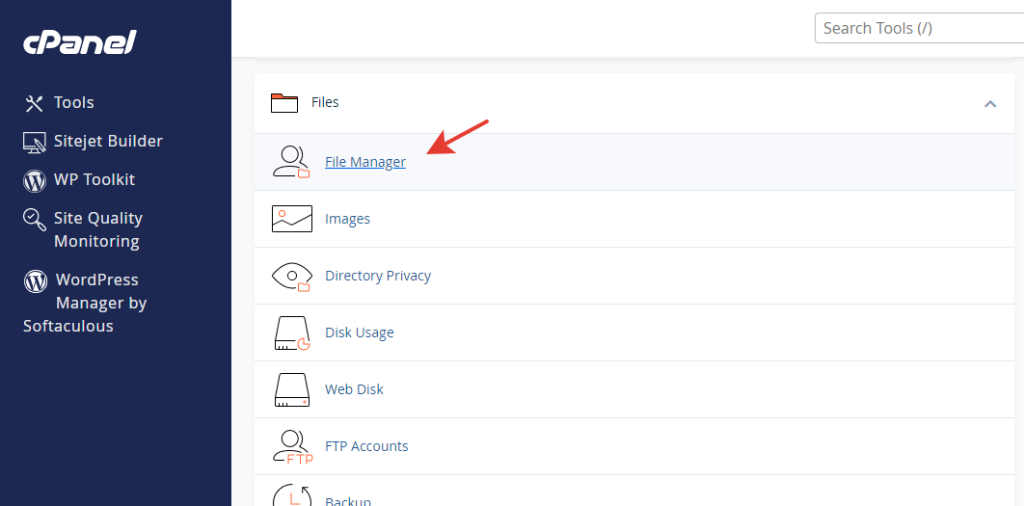Open the Disk Usage link
The height and width of the screenshot is (506, 1024).
pos(359,332)
